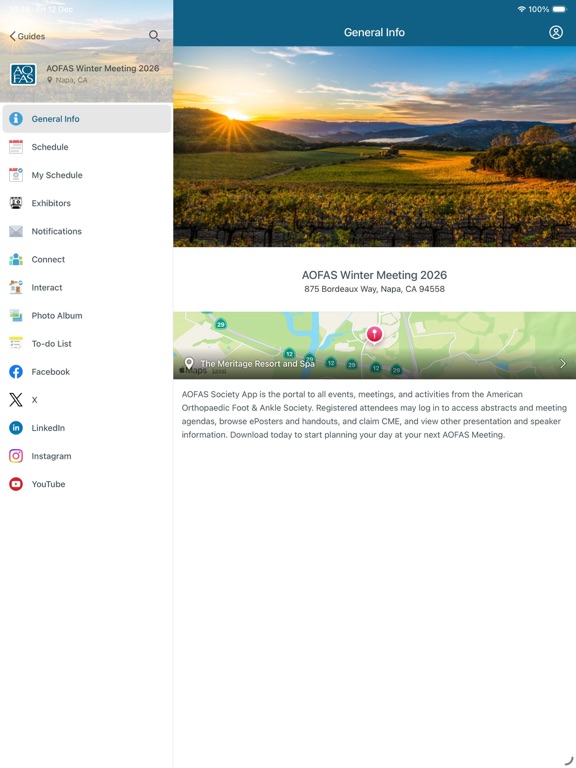Click the battery status icon

pos(559,9)
